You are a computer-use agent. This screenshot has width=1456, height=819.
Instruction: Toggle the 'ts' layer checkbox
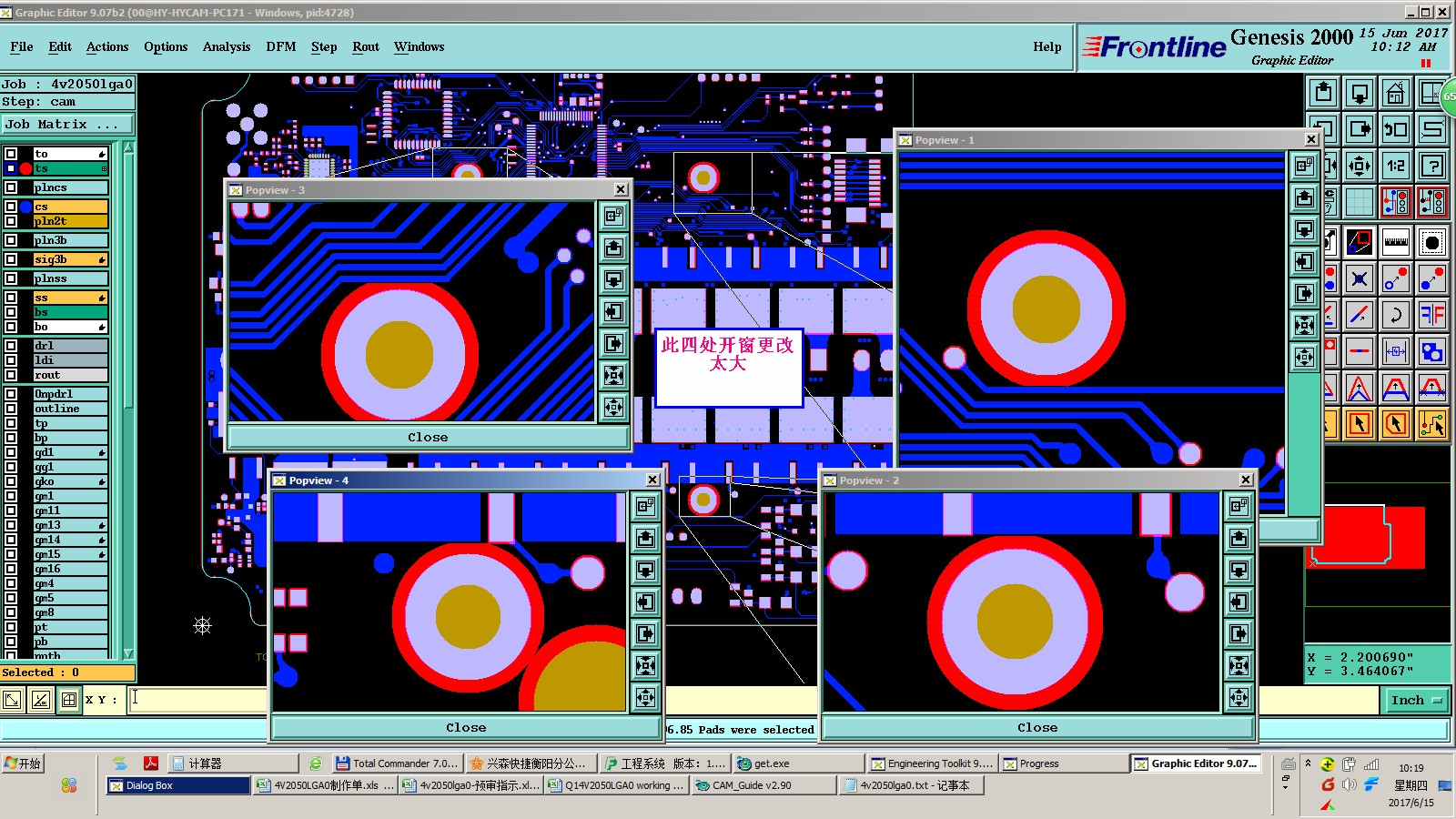point(11,168)
